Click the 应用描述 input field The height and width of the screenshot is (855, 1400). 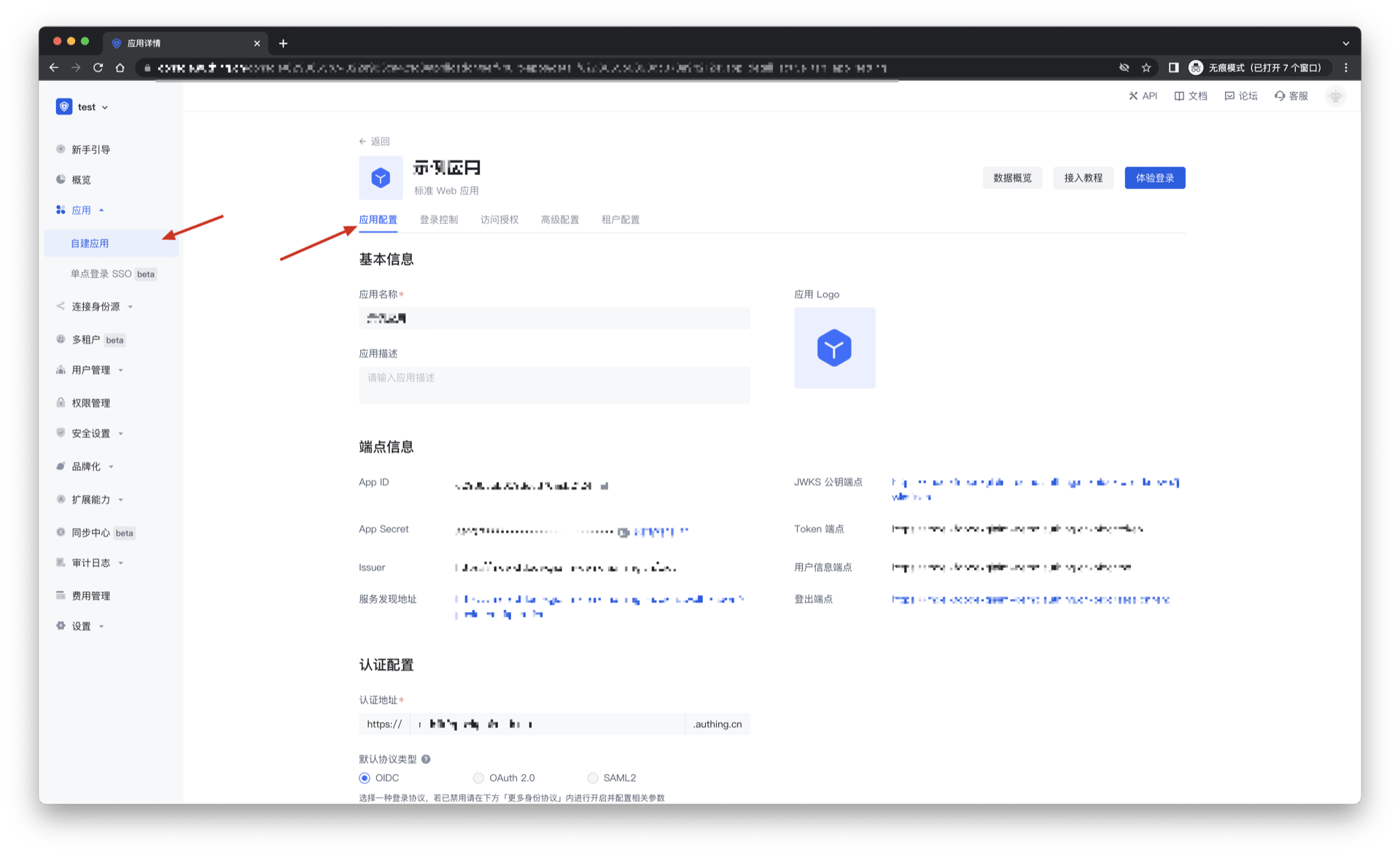click(554, 384)
